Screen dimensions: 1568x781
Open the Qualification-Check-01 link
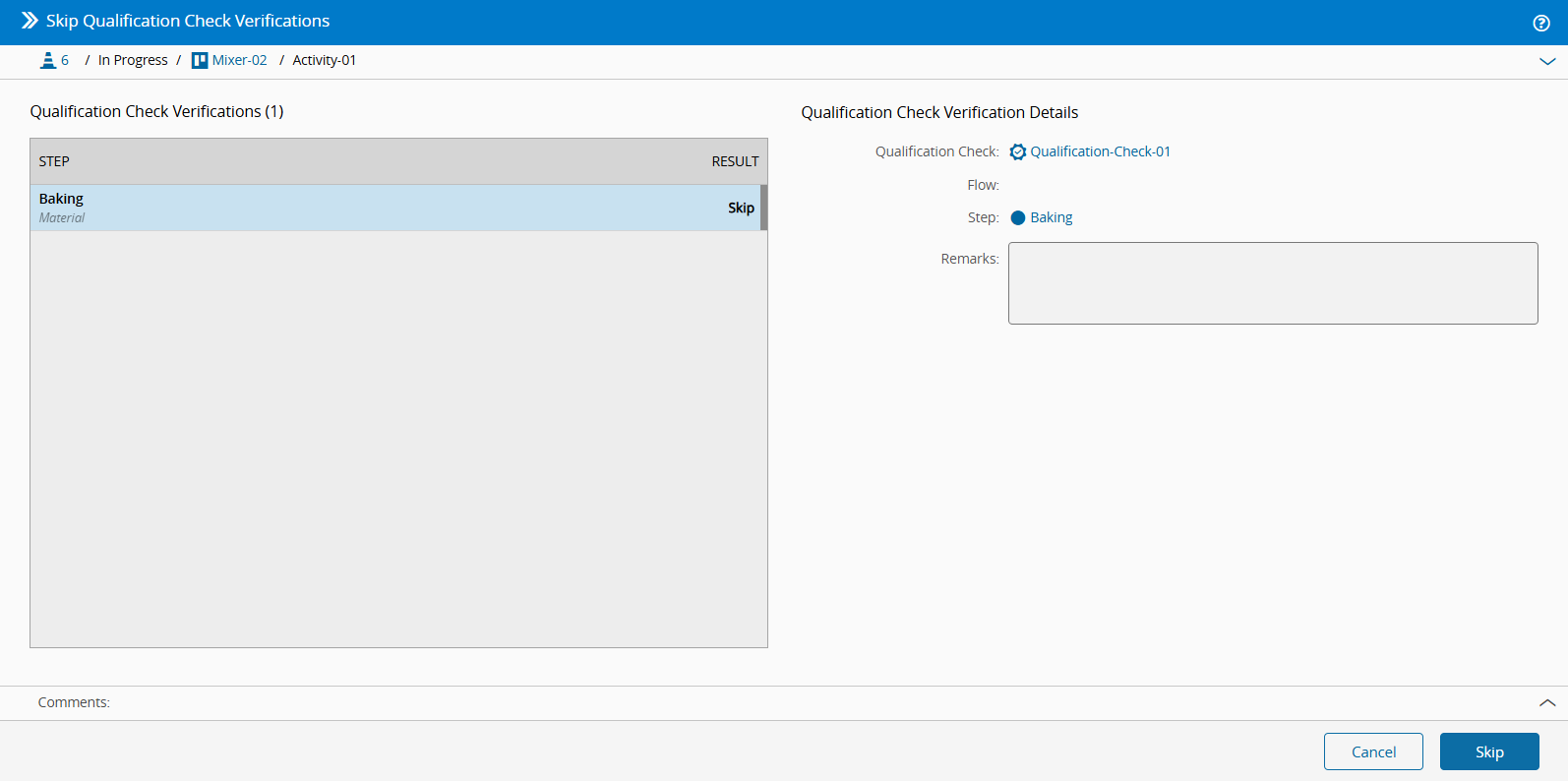1100,152
